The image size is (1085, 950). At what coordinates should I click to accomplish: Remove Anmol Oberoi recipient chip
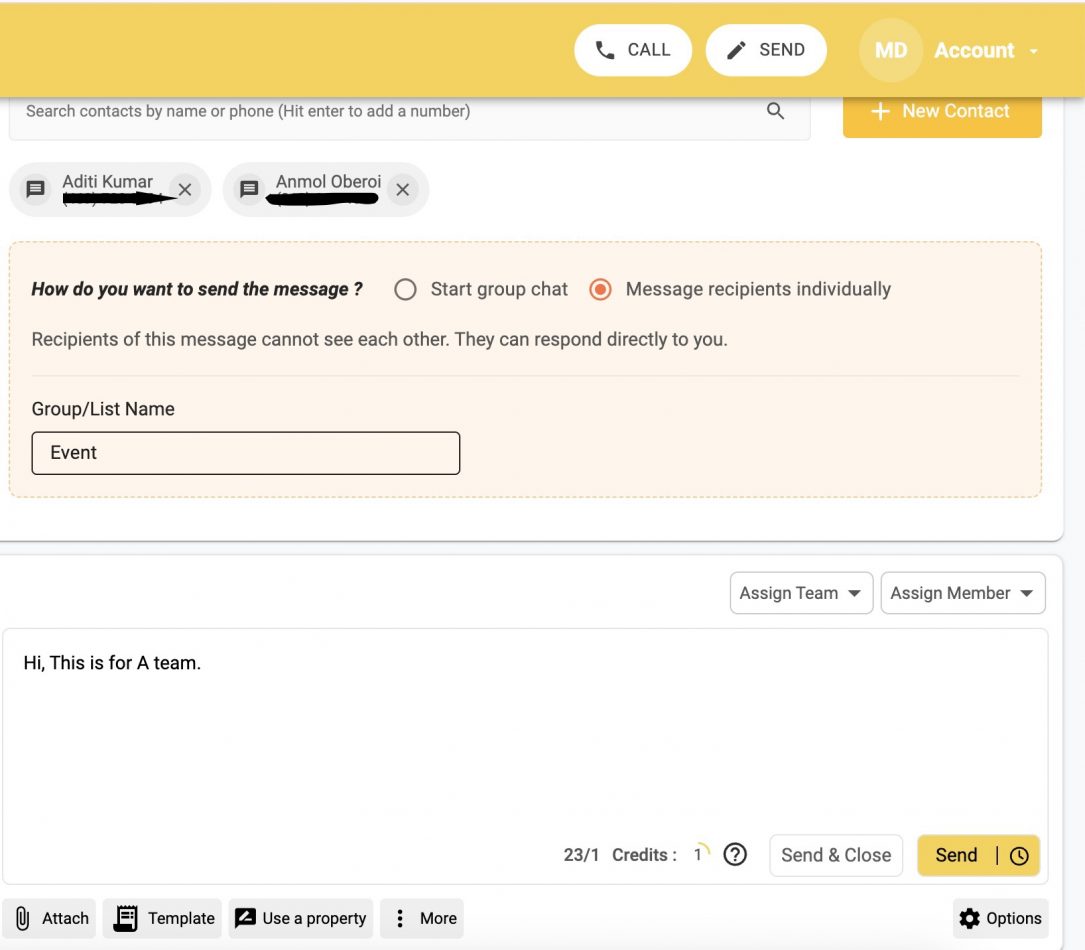(402, 189)
